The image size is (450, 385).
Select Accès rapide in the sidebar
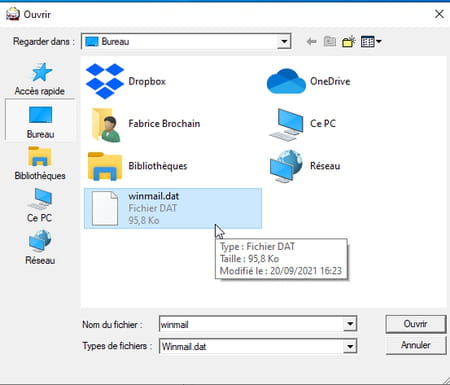(x=40, y=79)
